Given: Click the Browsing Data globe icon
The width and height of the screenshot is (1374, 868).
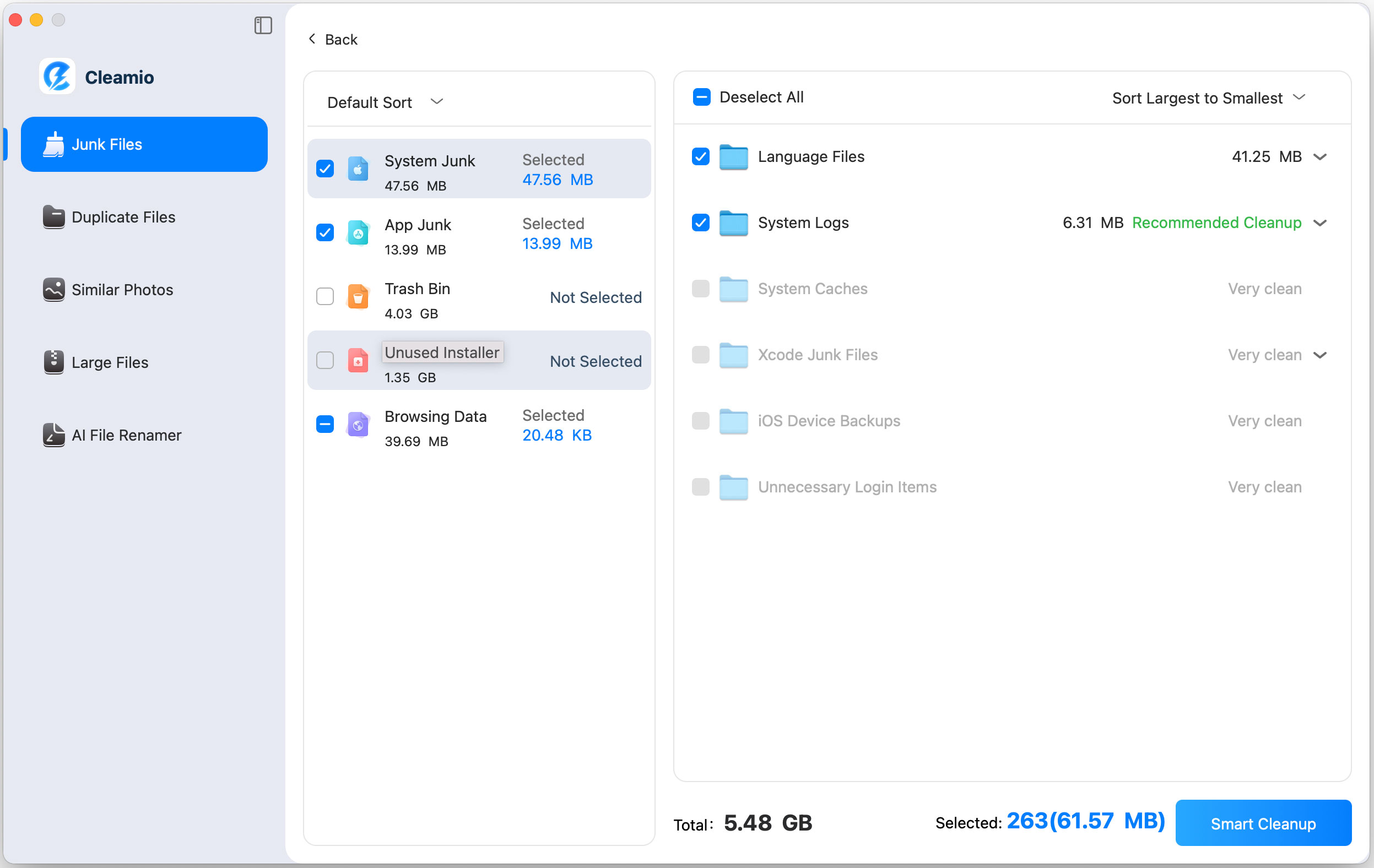Looking at the screenshot, I should 358,424.
